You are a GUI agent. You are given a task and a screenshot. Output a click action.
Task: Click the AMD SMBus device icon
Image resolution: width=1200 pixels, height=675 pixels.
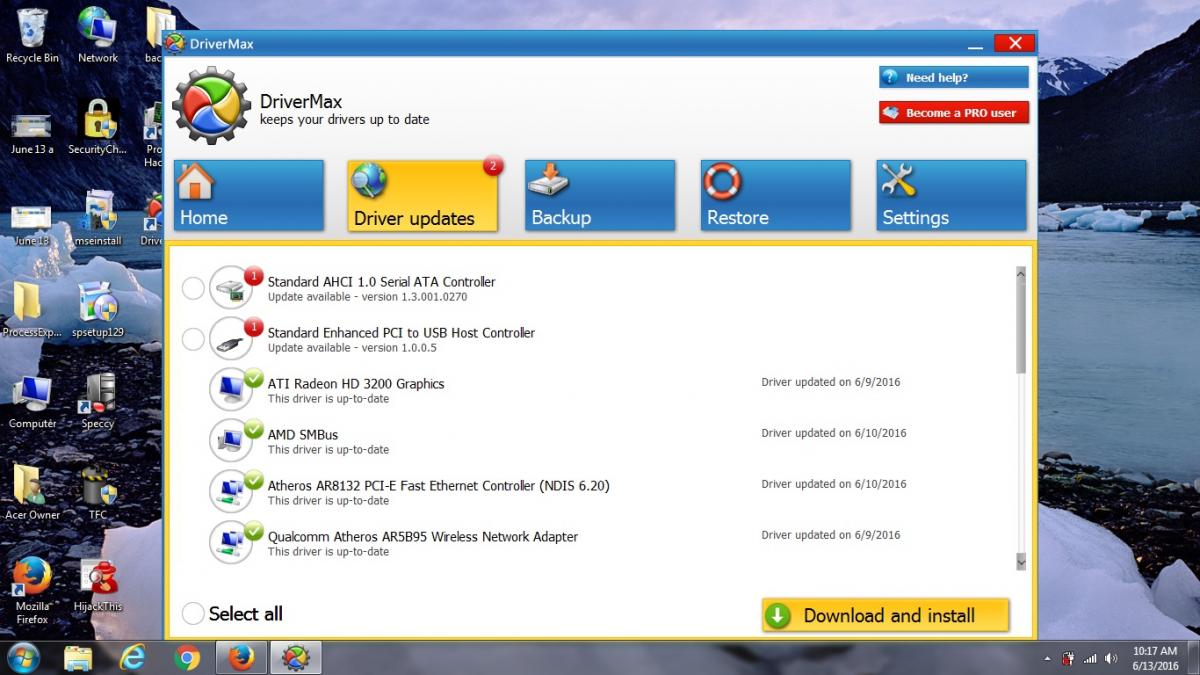tap(231, 441)
